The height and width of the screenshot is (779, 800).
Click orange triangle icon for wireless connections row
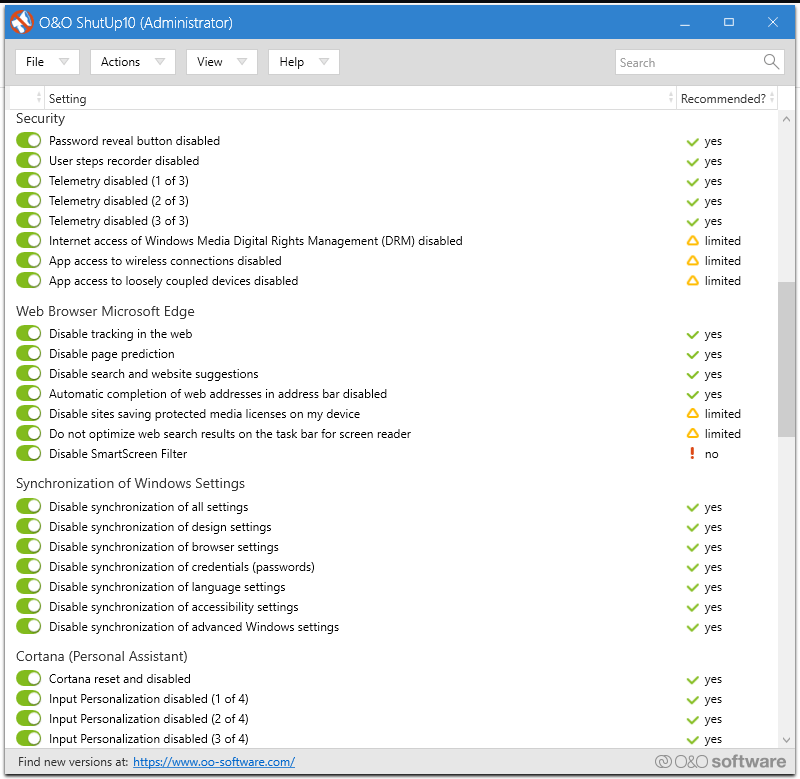(x=692, y=260)
